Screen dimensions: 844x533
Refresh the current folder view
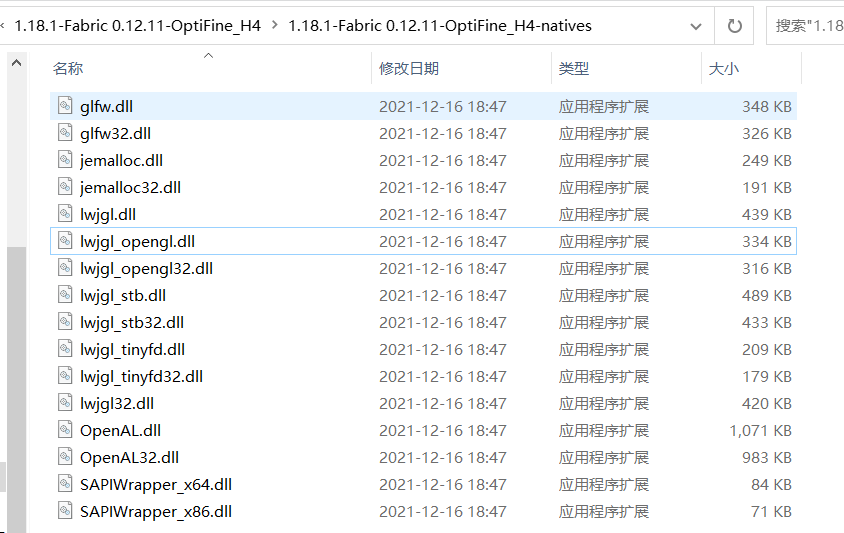click(735, 26)
